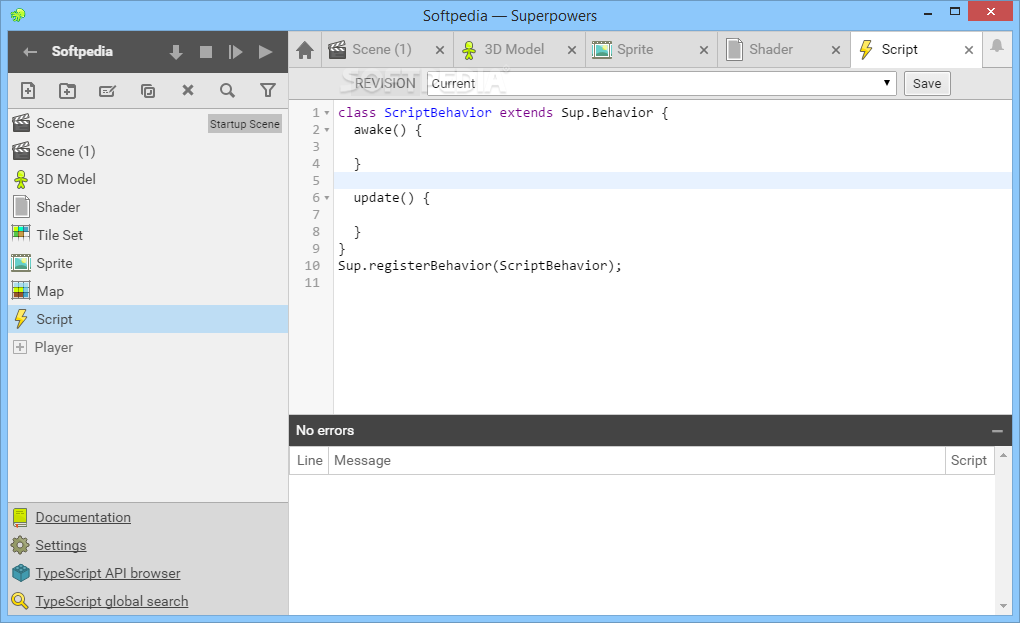
Task: Fold the awake() block at line 2
Action: coord(327,130)
